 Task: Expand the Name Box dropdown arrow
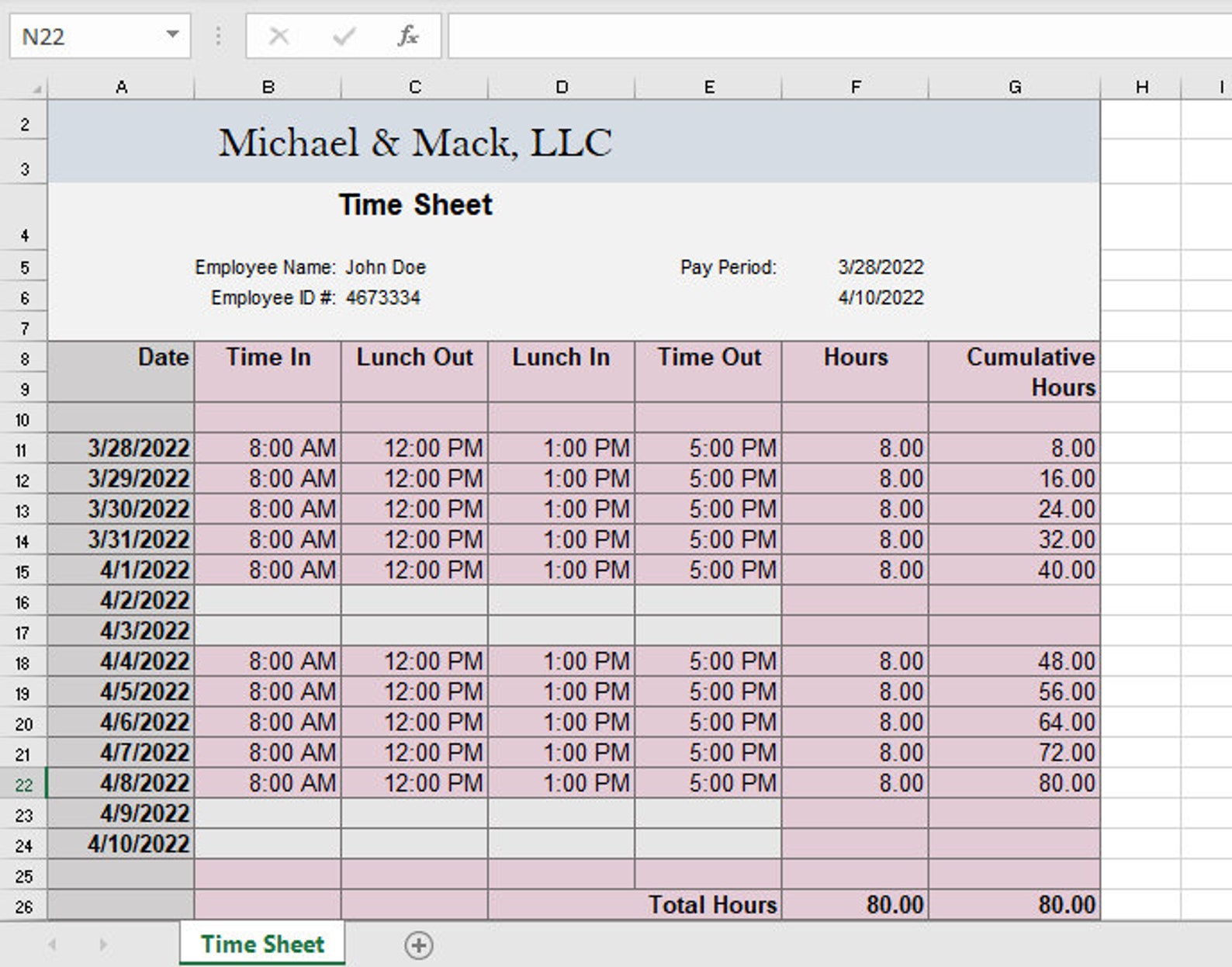point(172,35)
